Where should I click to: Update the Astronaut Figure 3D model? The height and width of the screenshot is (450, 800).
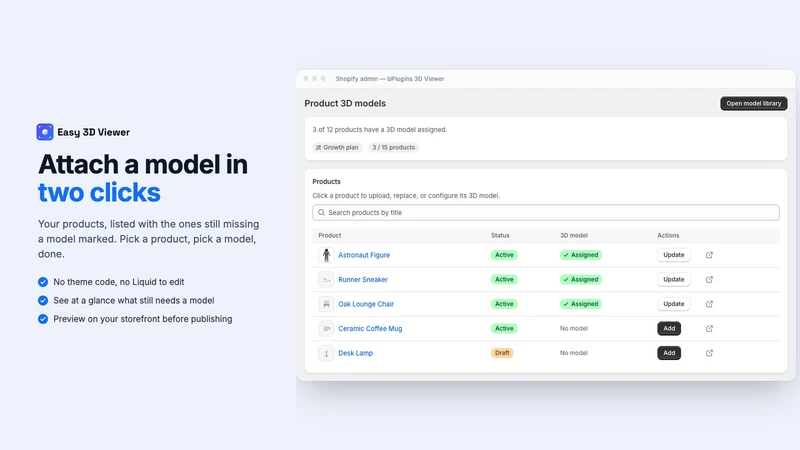point(673,255)
